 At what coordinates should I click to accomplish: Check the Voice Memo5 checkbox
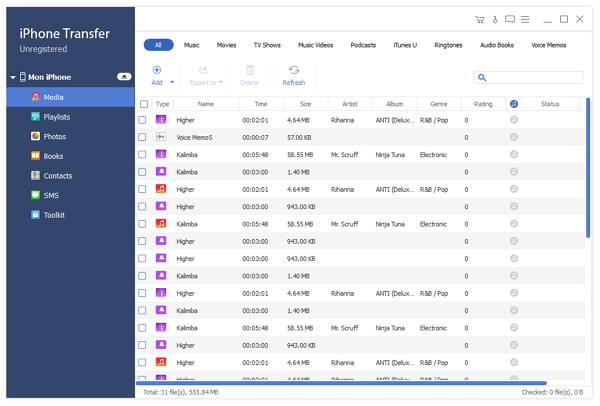142,137
